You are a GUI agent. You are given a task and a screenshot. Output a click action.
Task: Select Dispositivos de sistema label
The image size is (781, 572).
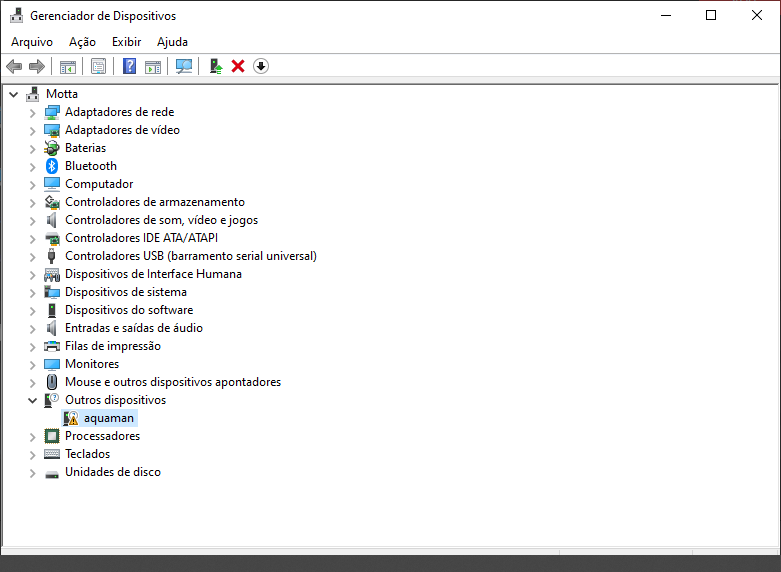(126, 292)
